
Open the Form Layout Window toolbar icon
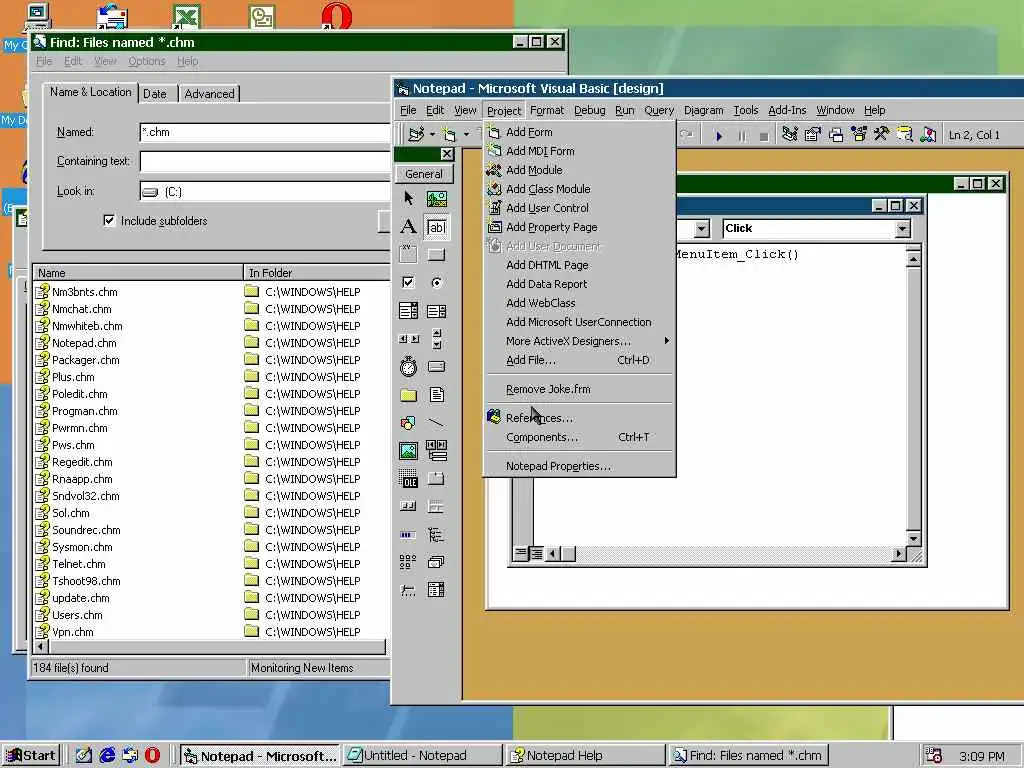pos(836,135)
